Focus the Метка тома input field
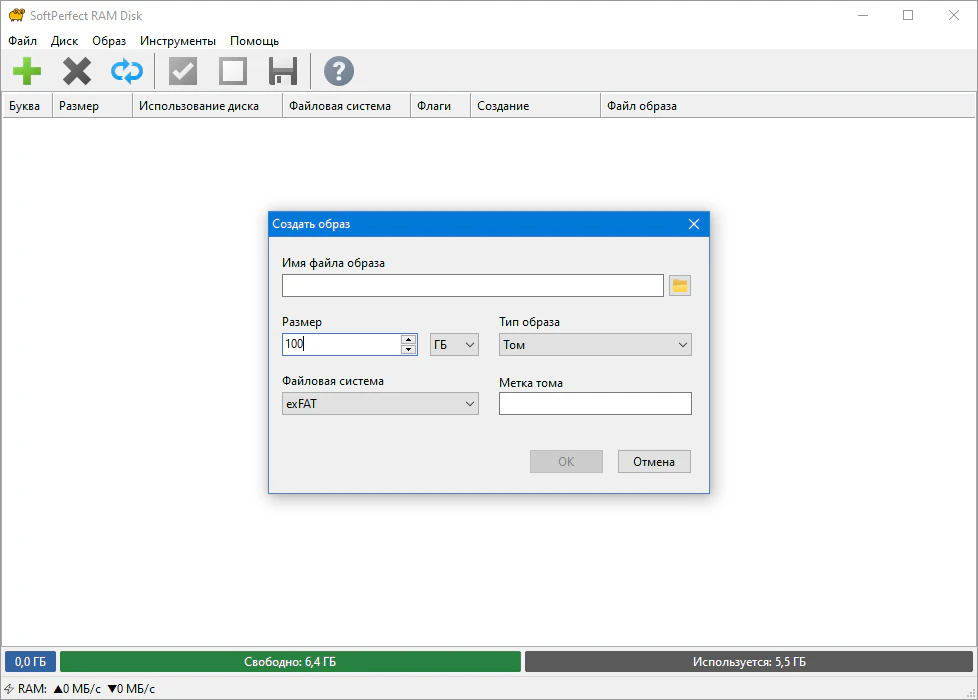978x700 pixels. pyautogui.click(x=595, y=404)
